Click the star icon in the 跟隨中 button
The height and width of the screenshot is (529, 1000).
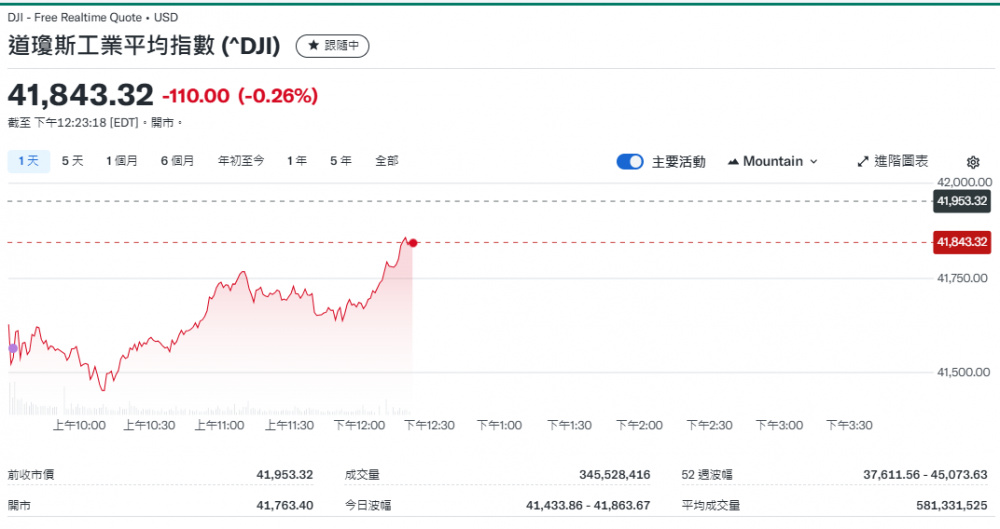click(313, 46)
